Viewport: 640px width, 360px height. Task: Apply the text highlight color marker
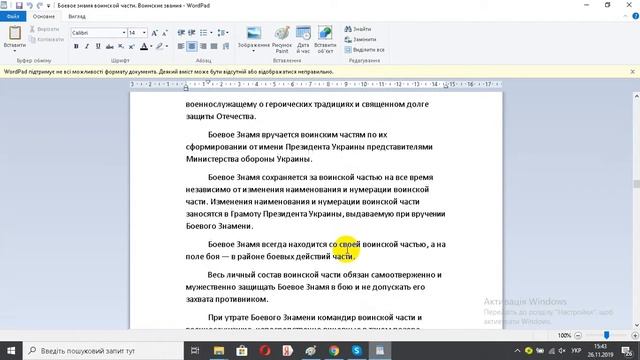(x=159, y=47)
